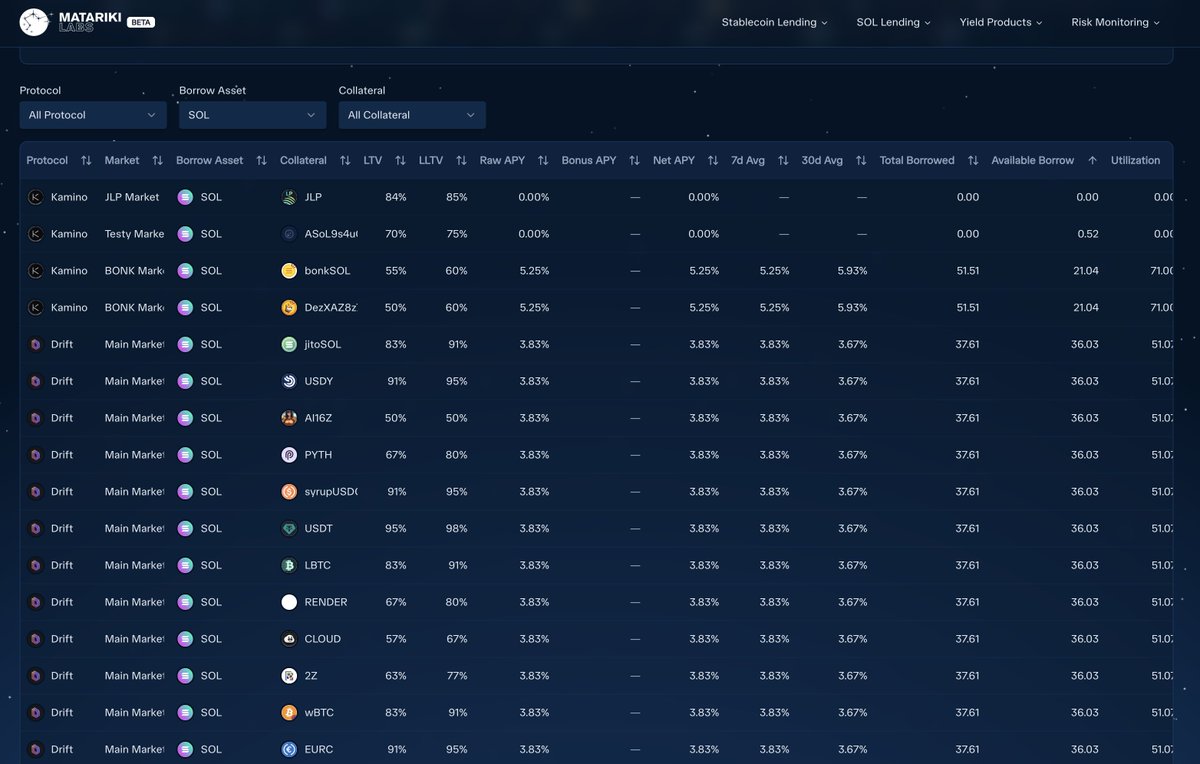Viewport: 1200px width, 764px height.
Task: Click the 'EURC' collateral name
Action: (319, 749)
